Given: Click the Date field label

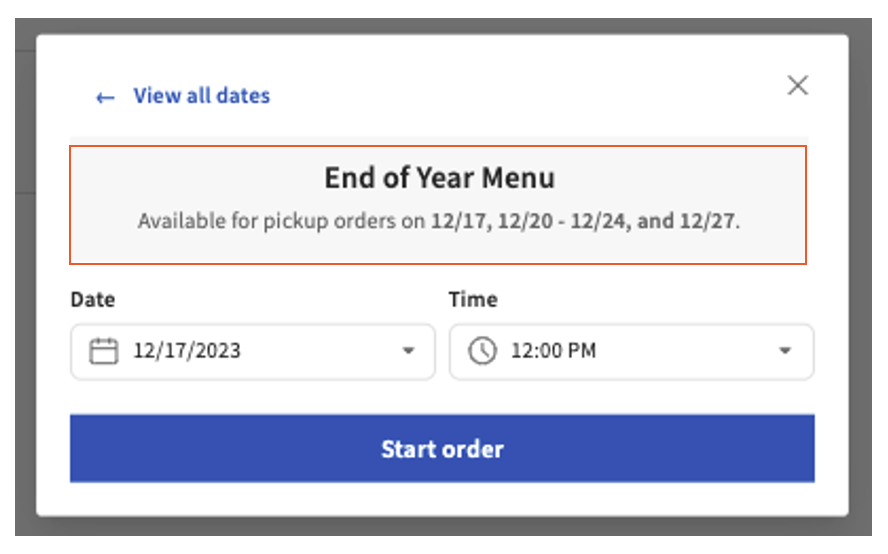Looking at the screenshot, I should [93, 299].
